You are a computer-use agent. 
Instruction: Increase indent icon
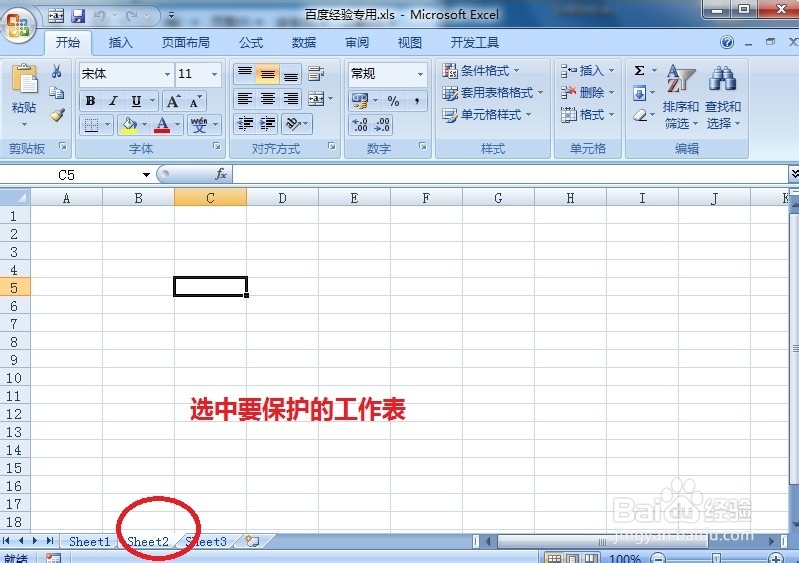[x=268, y=124]
